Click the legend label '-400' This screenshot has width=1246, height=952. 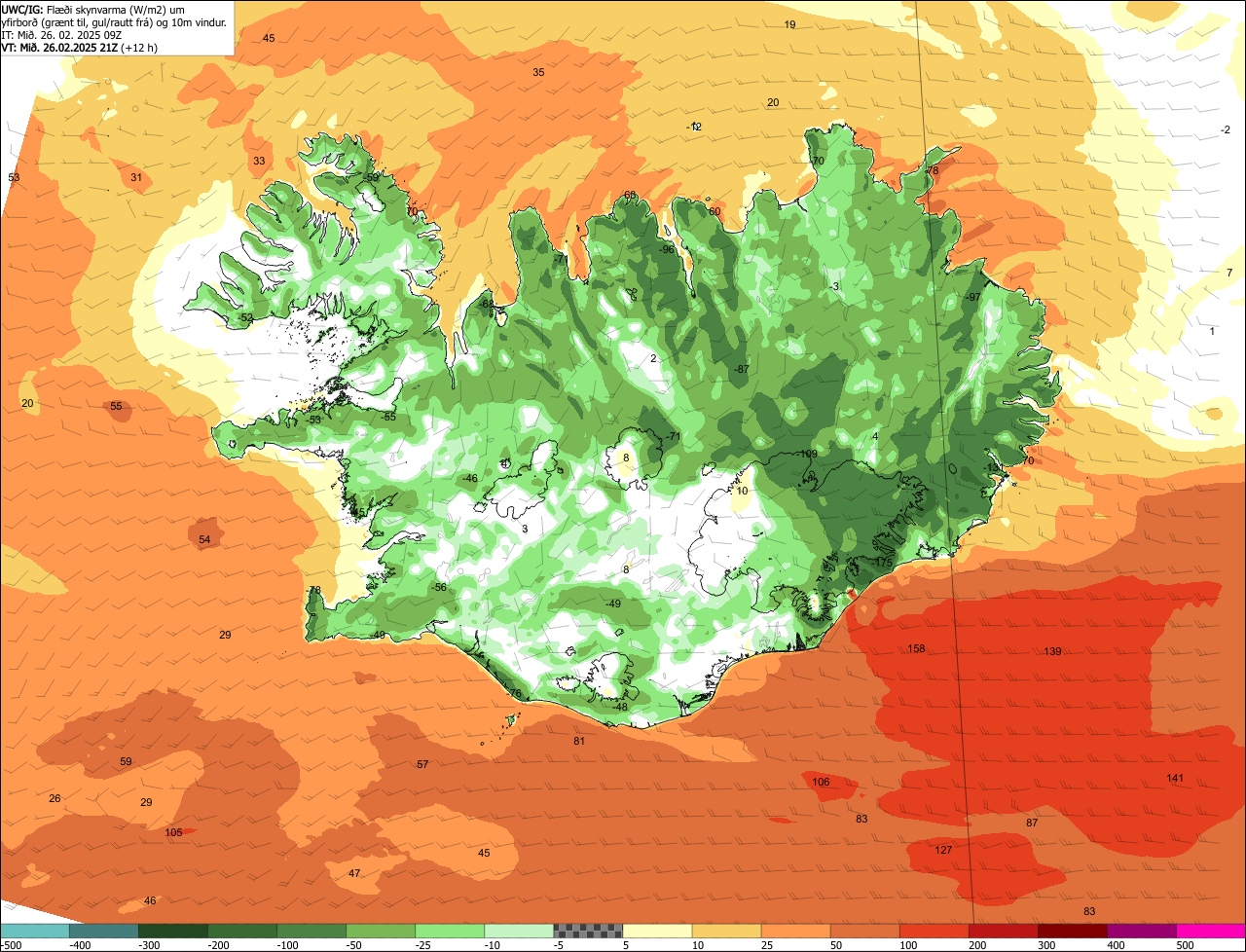80,945
